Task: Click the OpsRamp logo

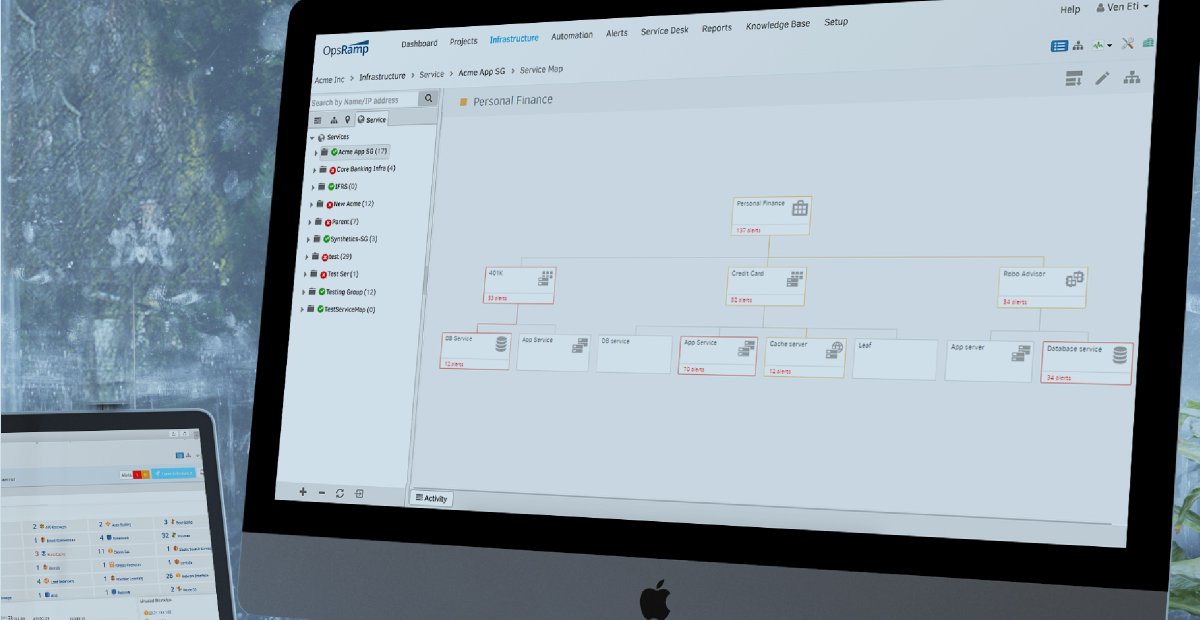Action: (346, 47)
